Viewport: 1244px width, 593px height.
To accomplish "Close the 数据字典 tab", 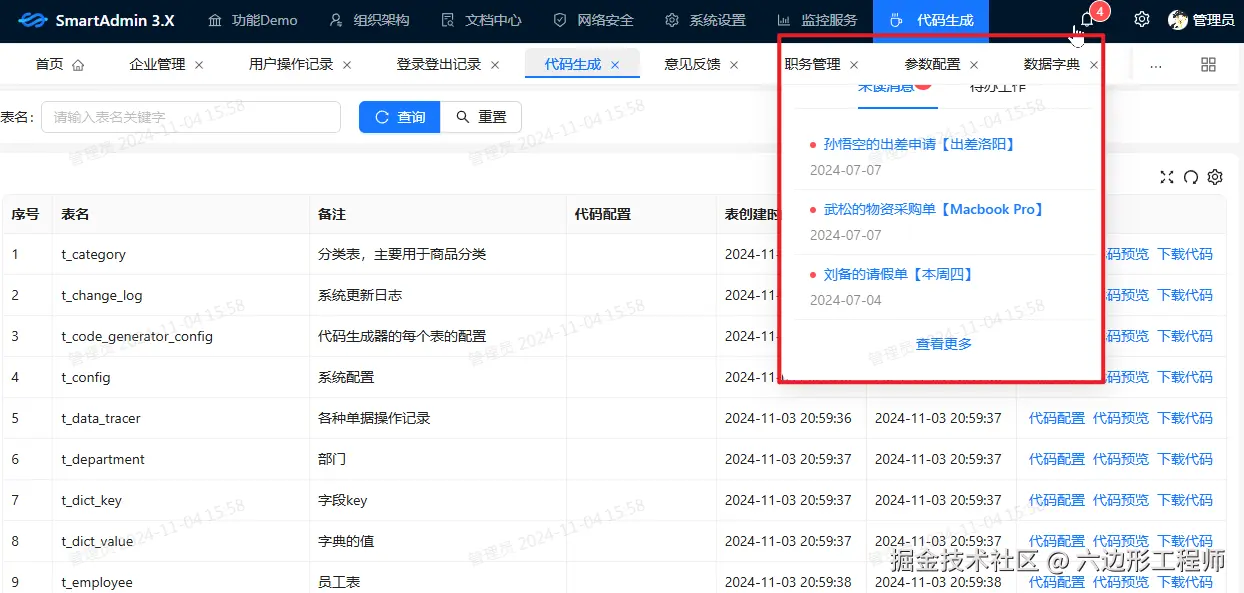I will coord(1094,65).
